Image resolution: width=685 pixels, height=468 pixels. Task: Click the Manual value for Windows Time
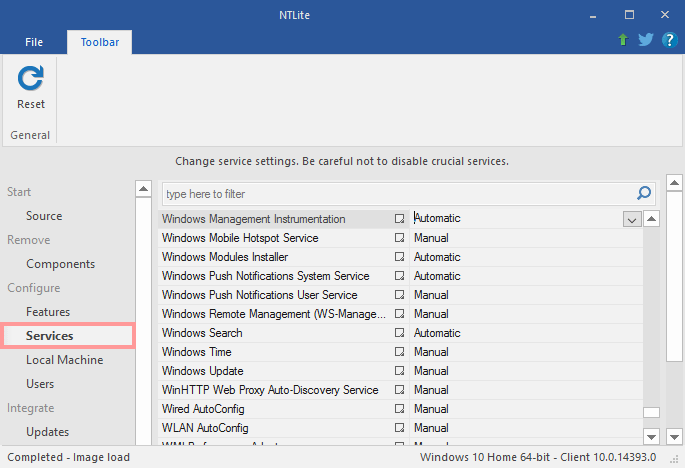pos(431,352)
